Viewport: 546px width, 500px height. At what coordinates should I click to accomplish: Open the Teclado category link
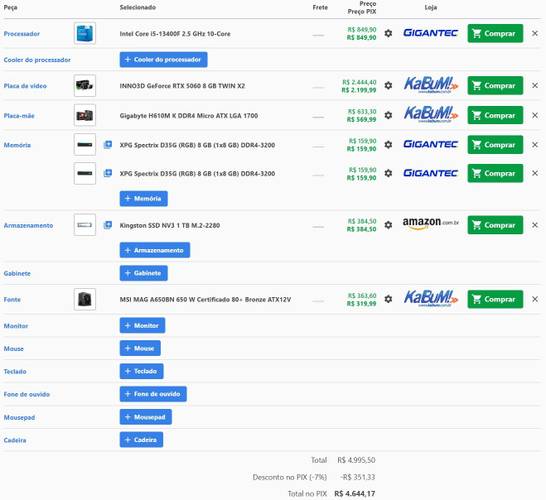pos(15,372)
